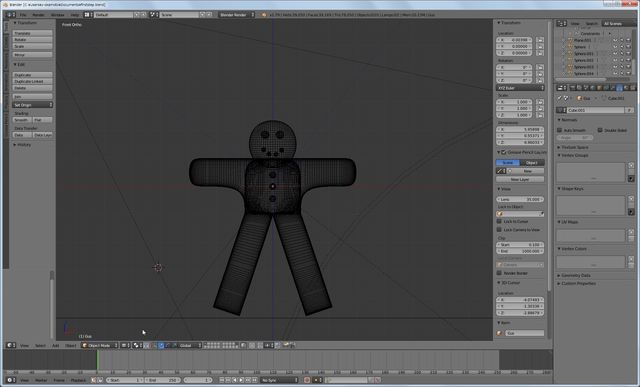Open the Set Origin dropdown
640x387 pixels.
[x=33, y=105]
